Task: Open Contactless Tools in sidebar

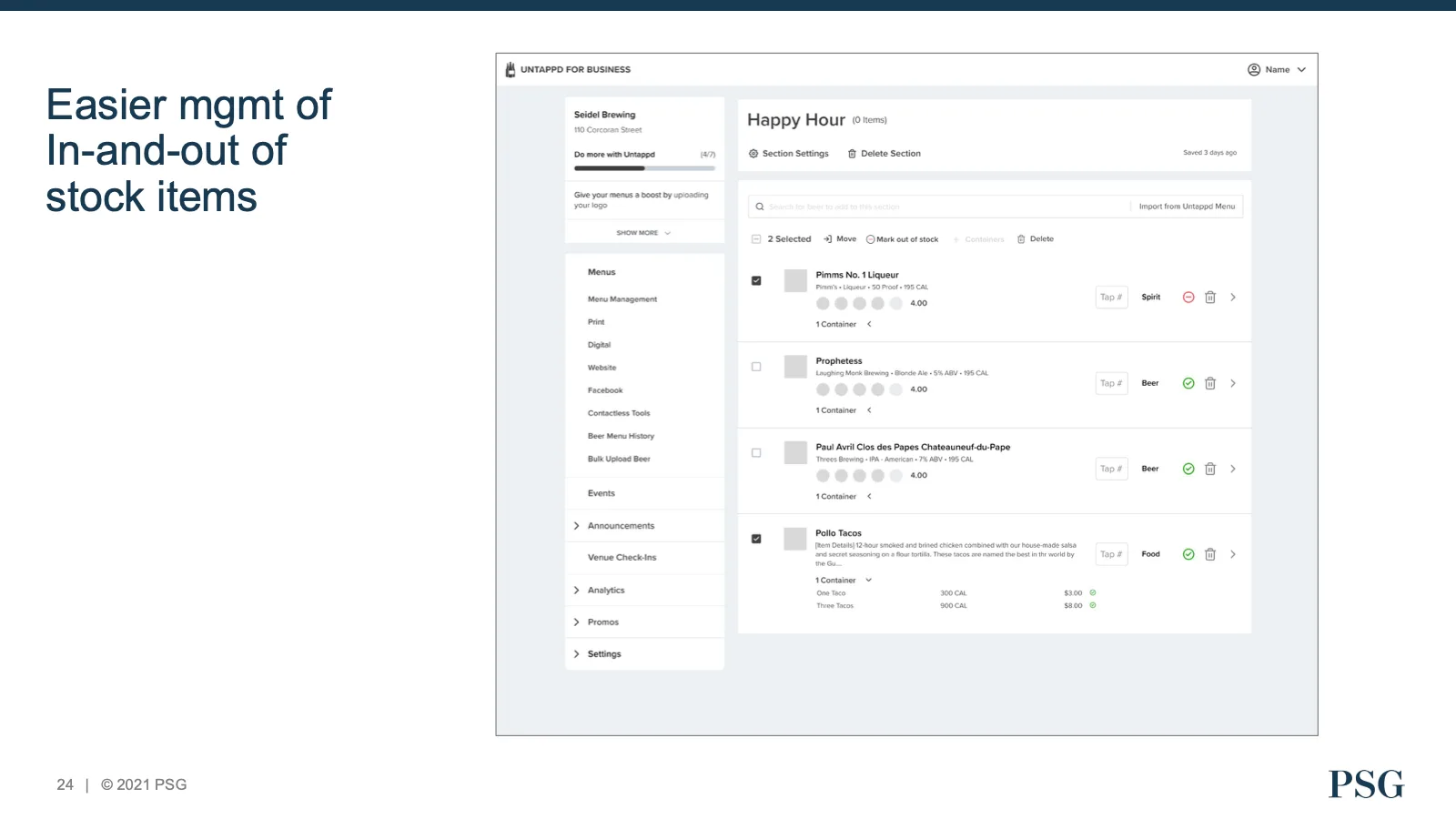Action: (619, 413)
